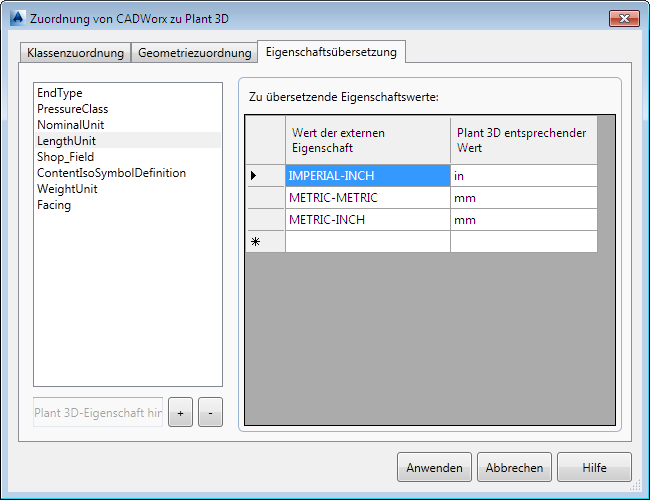The width and height of the screenshot is (650, 500).
Task: Click the 'Wert der externen Eigenschaft' column header
Action: [x=368, y=140]
